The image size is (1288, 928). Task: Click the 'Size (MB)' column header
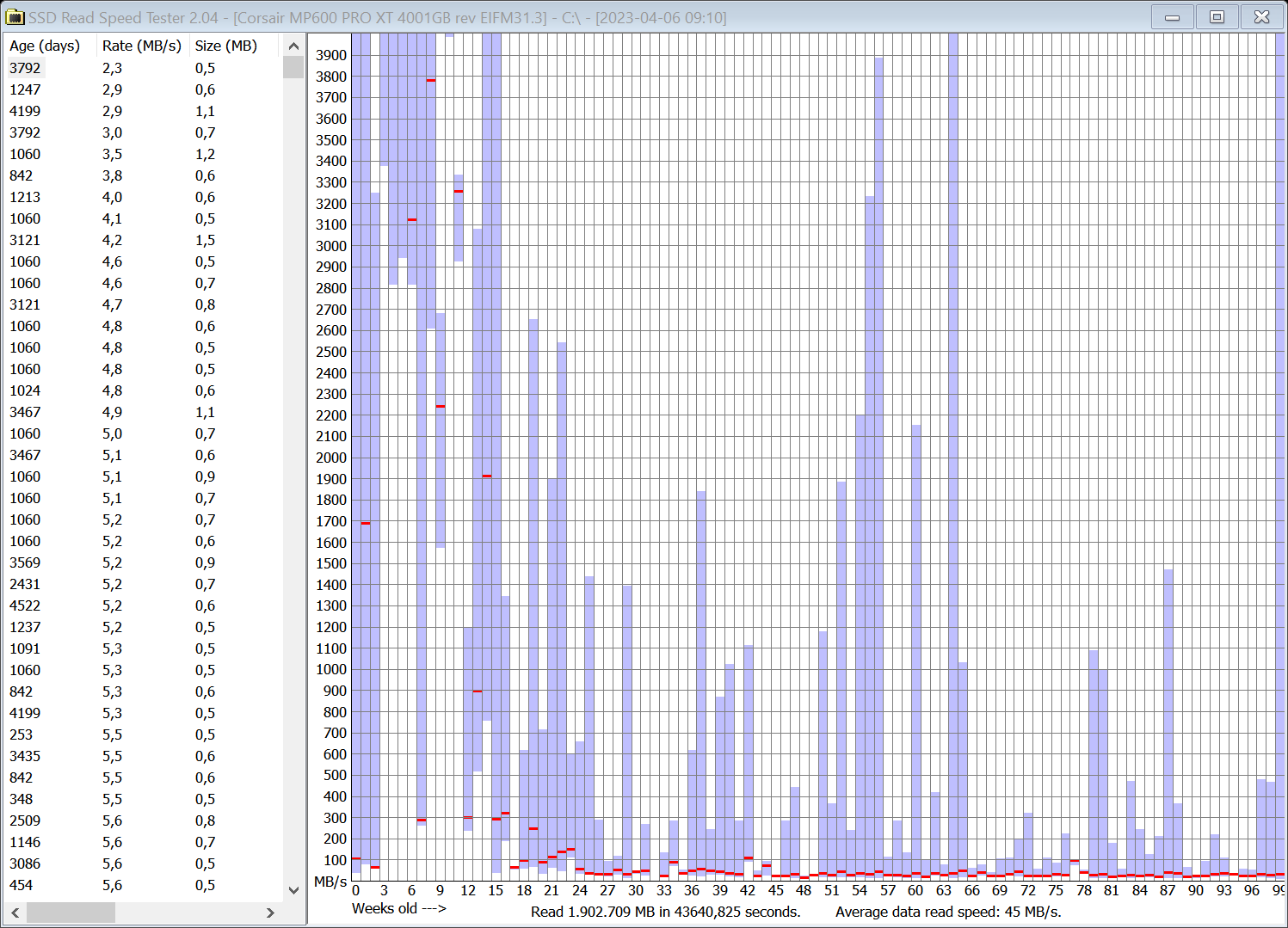point(225,46)
